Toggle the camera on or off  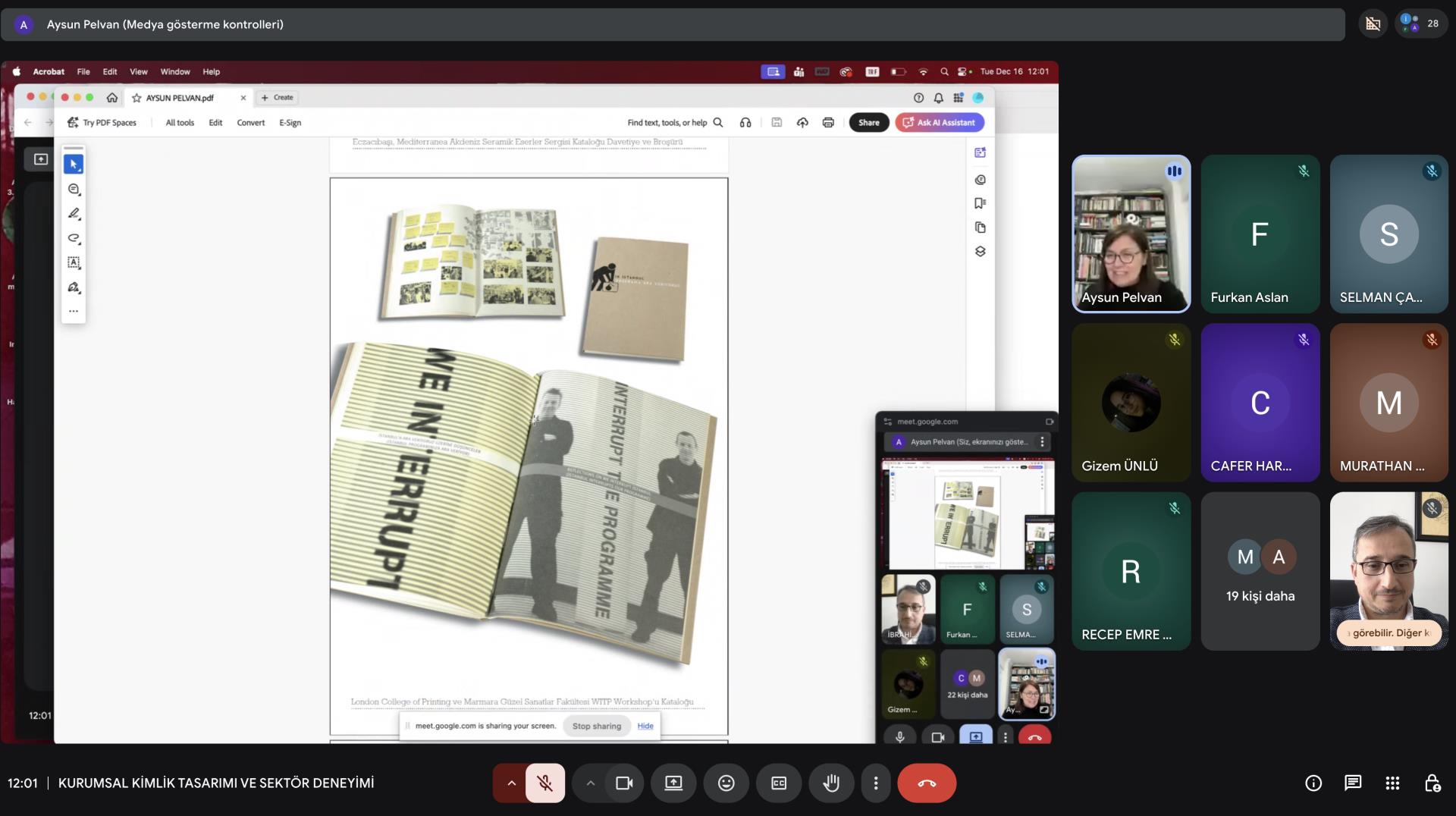coord(624,783)
